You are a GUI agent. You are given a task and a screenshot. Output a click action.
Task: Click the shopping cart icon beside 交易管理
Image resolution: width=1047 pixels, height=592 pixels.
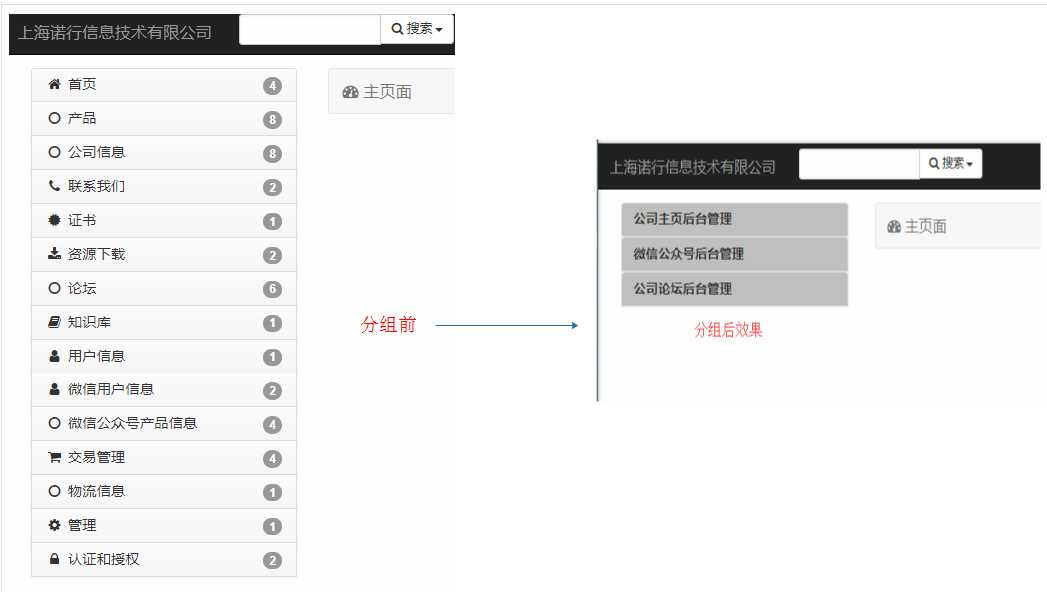(x=54, y=457)
